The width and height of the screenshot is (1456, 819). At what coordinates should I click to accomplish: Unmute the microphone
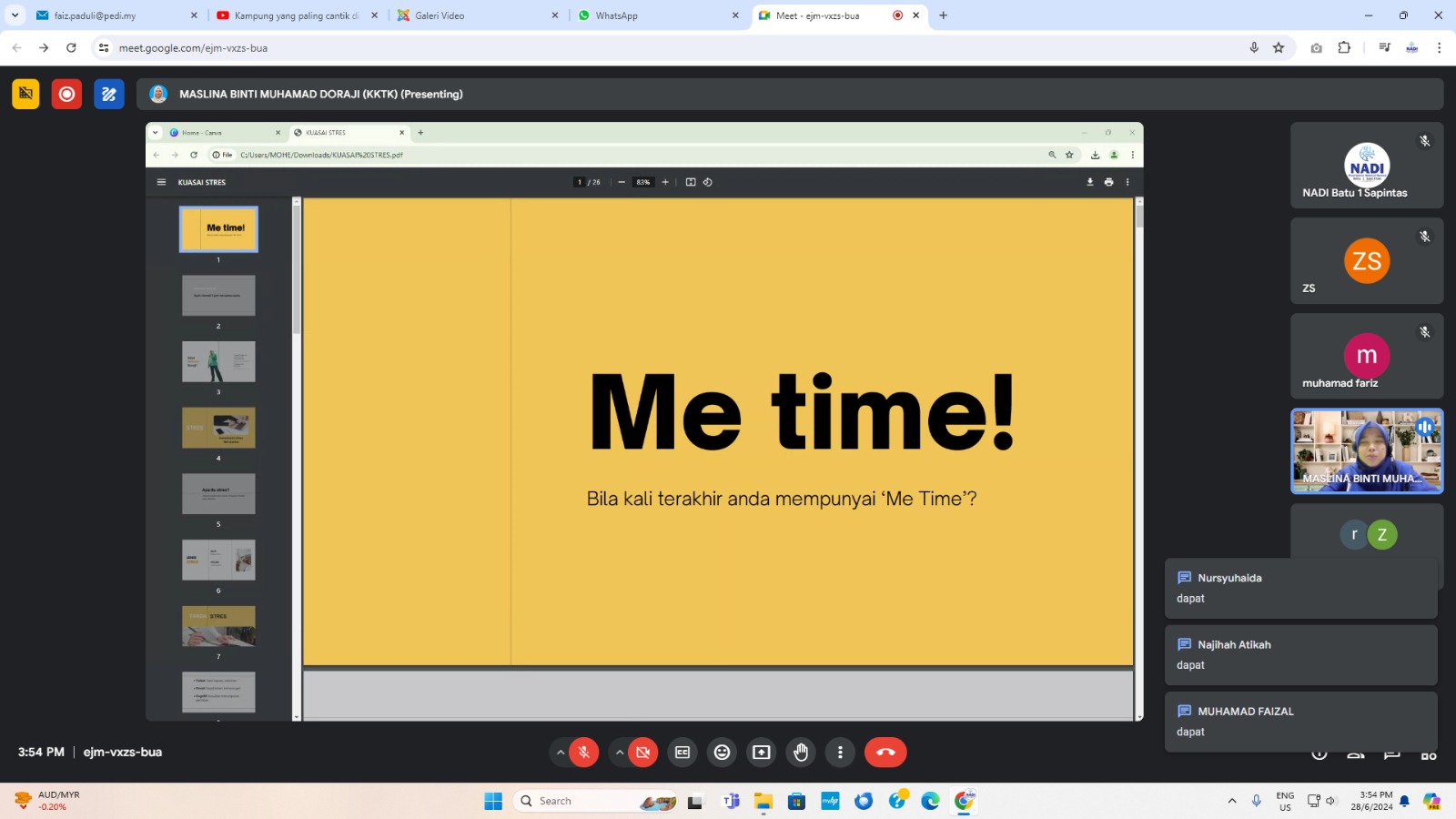(x=584, y=752)
